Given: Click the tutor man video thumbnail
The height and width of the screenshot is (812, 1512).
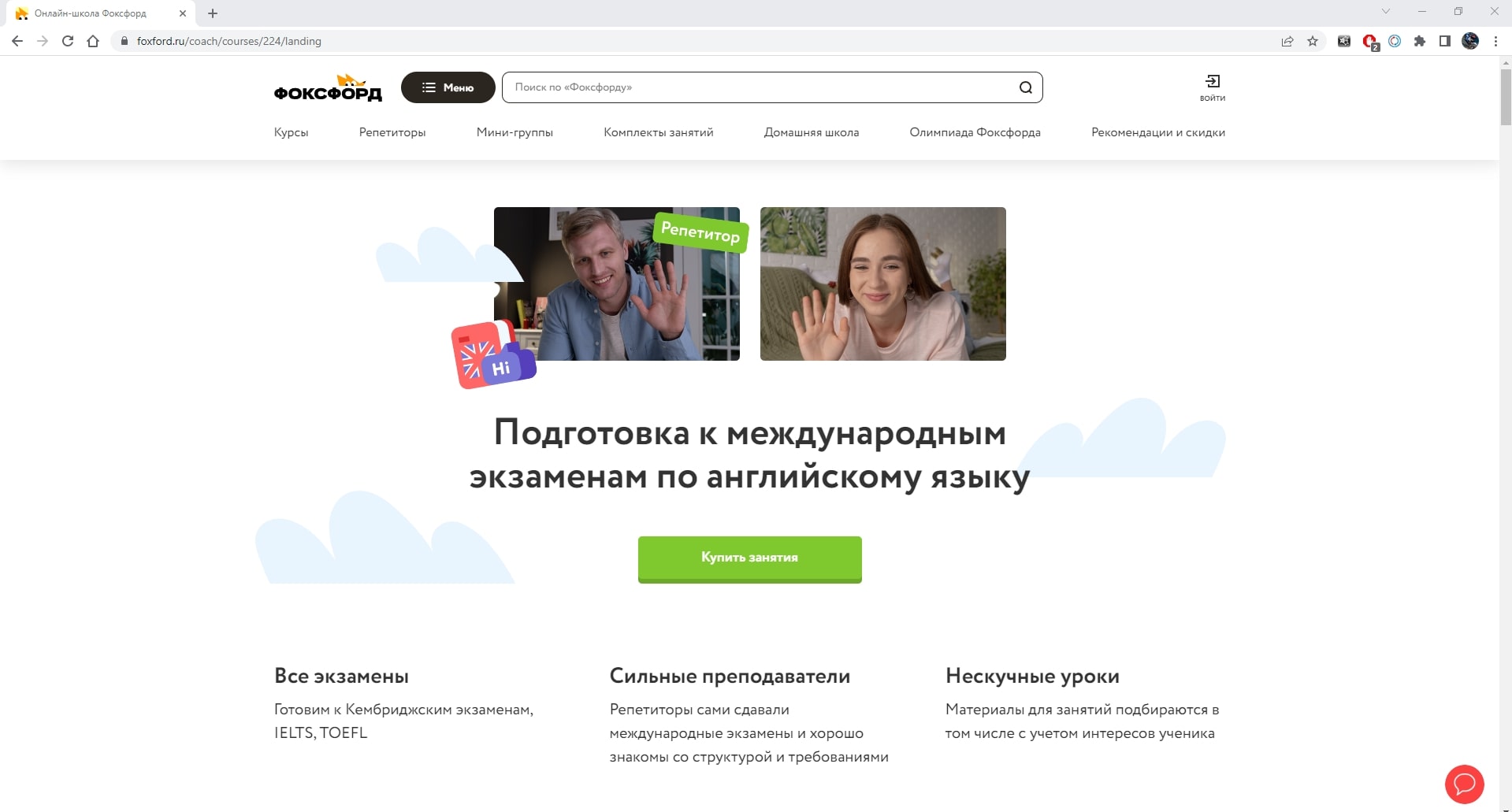Looking at the screenshot, I should (617, 284).
